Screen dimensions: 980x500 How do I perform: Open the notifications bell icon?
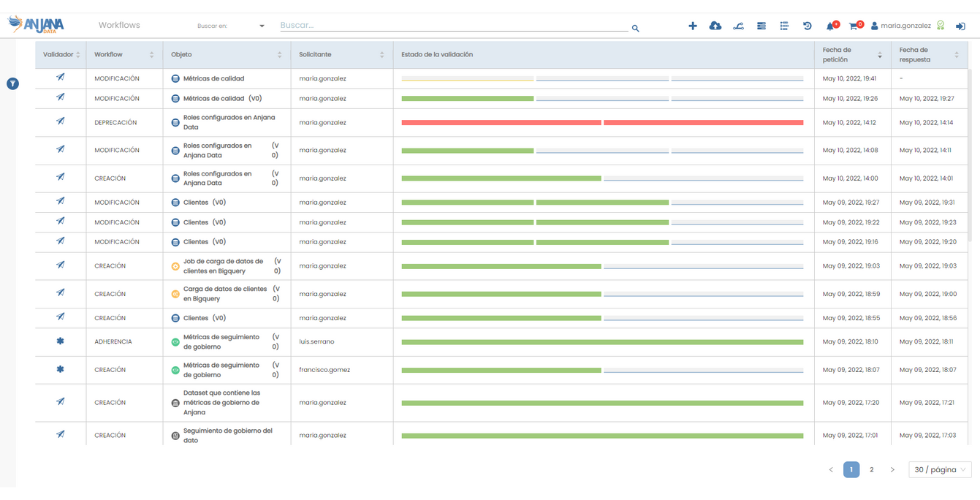point(831,26)
